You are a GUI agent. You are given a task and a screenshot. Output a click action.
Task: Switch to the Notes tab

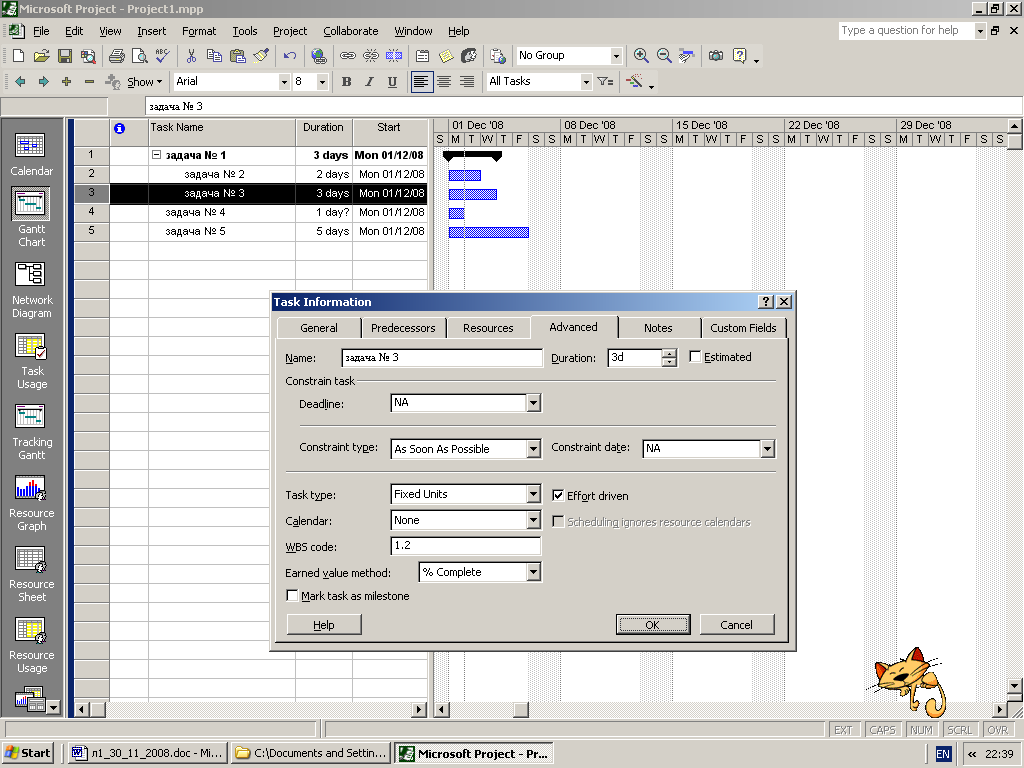[658, 328]
